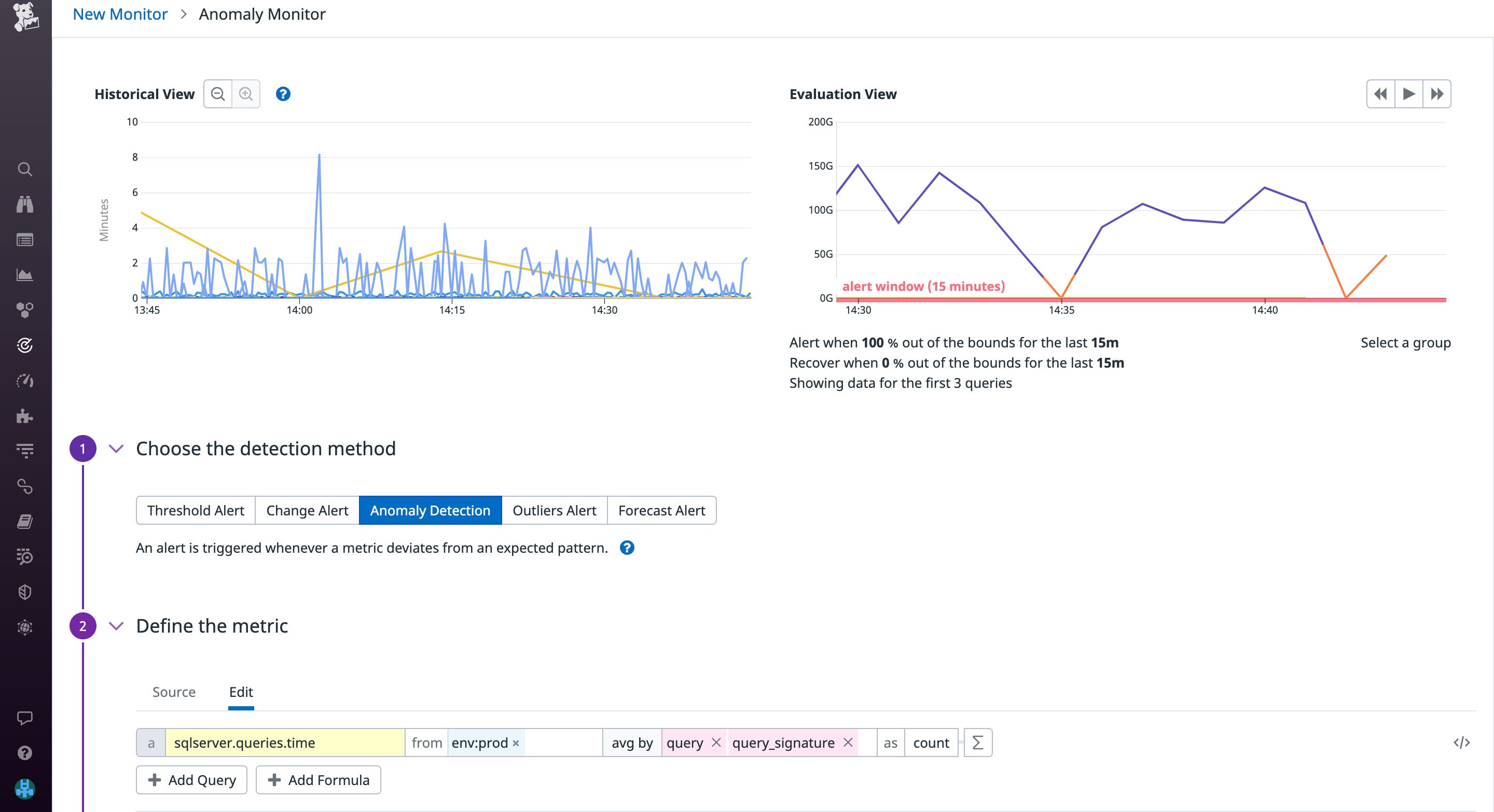Click the Security shield icon in sidebar
The width and height of the screenshot is (1494, 812).
[x=25, y=591]
